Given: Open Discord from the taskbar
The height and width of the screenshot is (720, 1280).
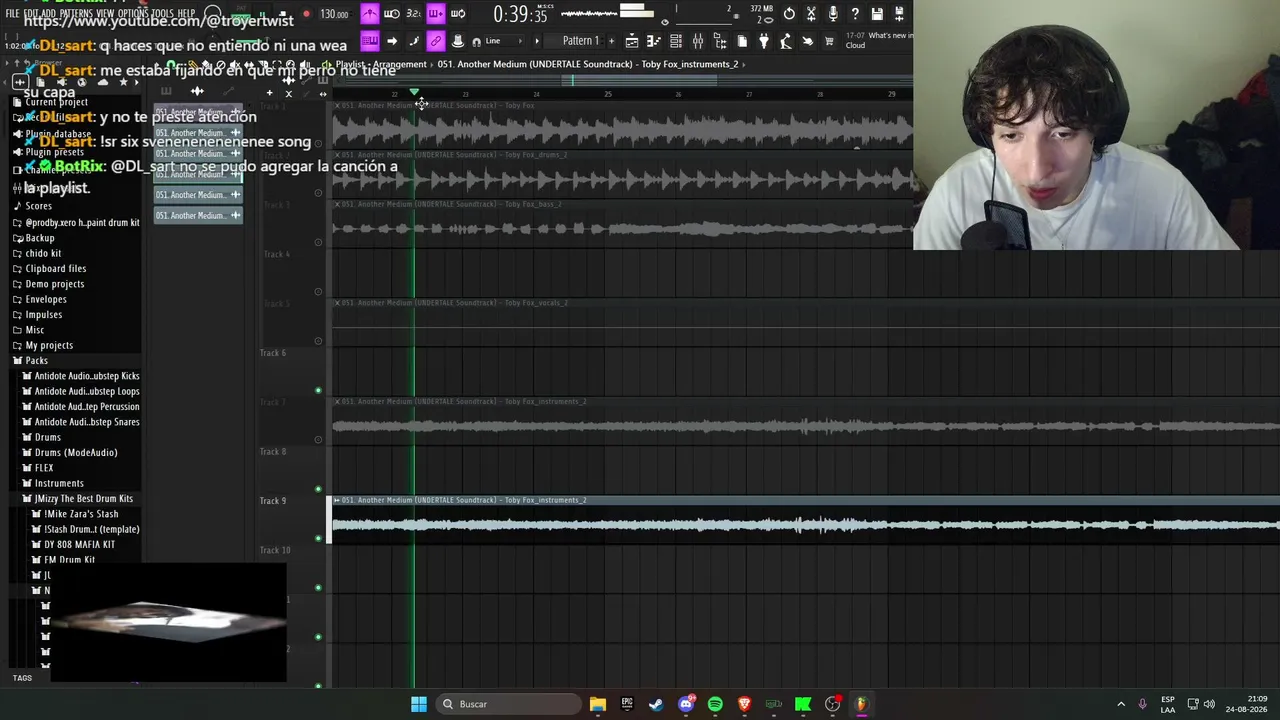Looking at the screenshot, I should [686, 704].
